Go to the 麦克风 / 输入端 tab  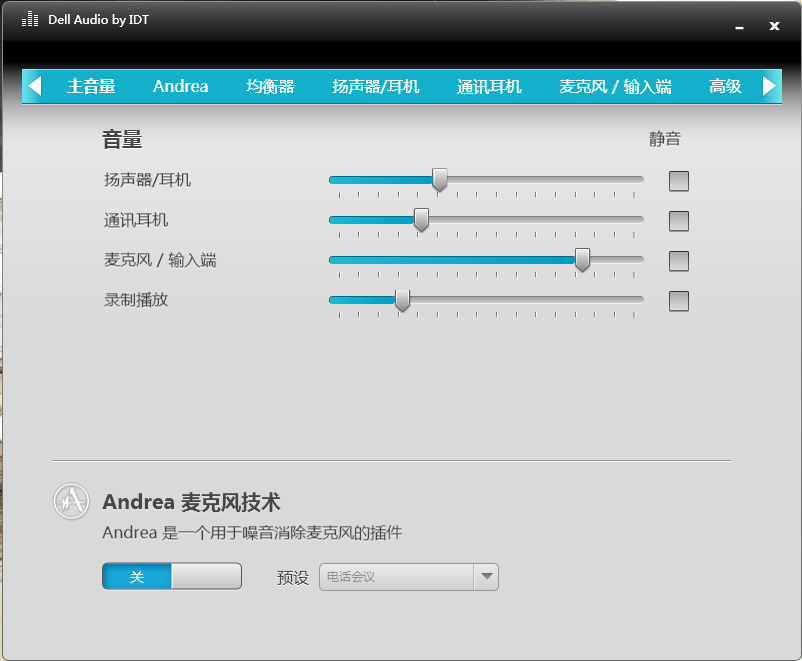point(615,86)
